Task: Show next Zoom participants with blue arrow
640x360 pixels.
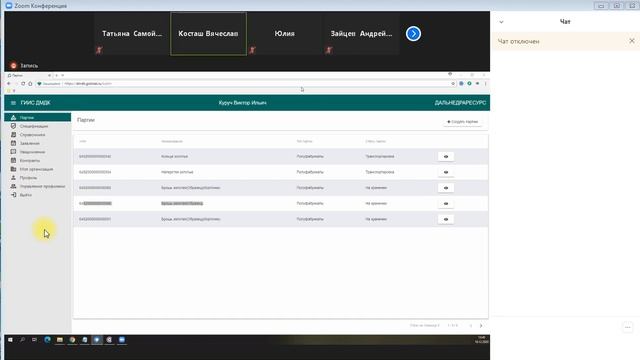Action: point(413,33)
